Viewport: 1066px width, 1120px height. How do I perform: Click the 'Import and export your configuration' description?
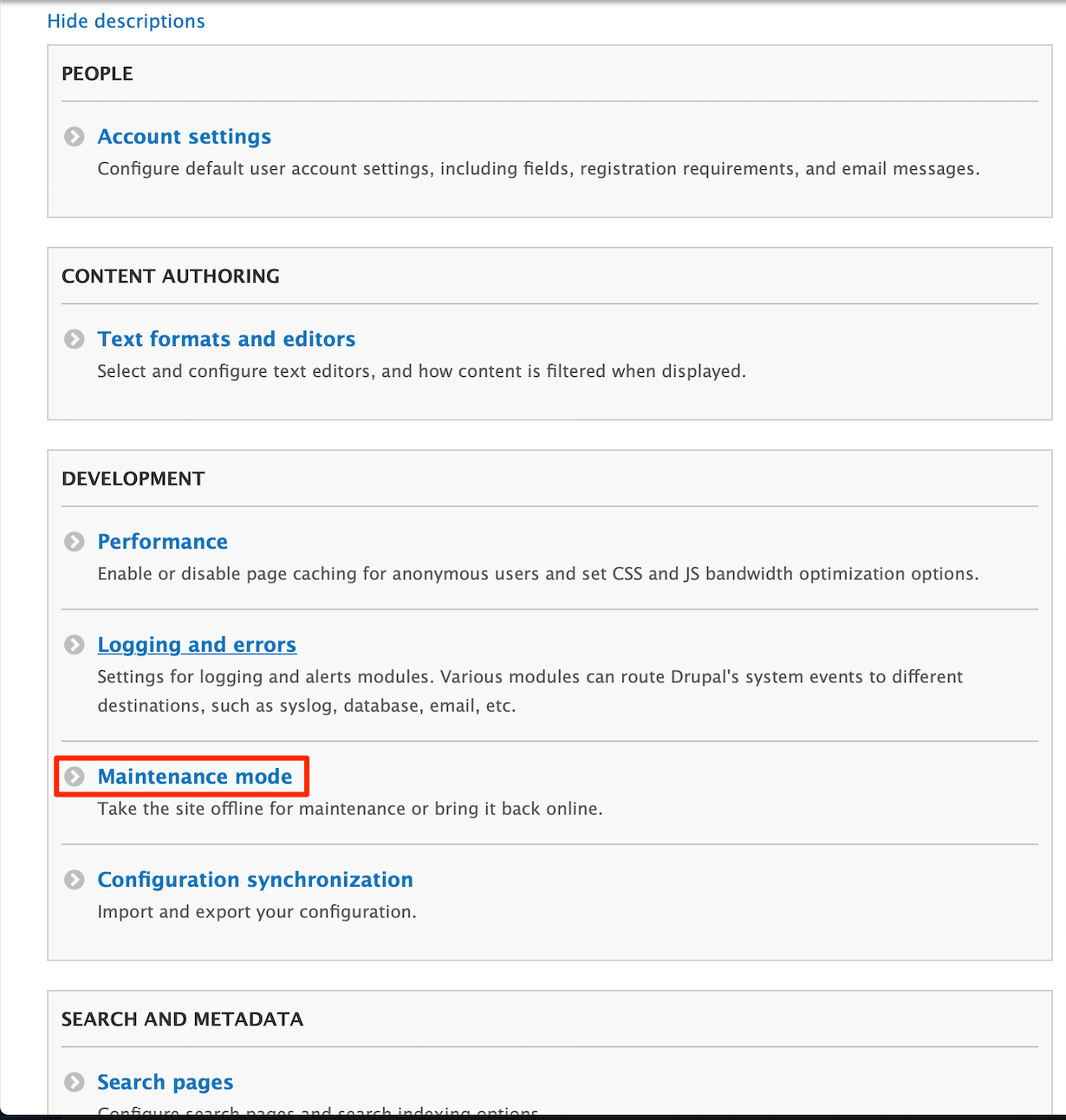[x=257, y=912]
